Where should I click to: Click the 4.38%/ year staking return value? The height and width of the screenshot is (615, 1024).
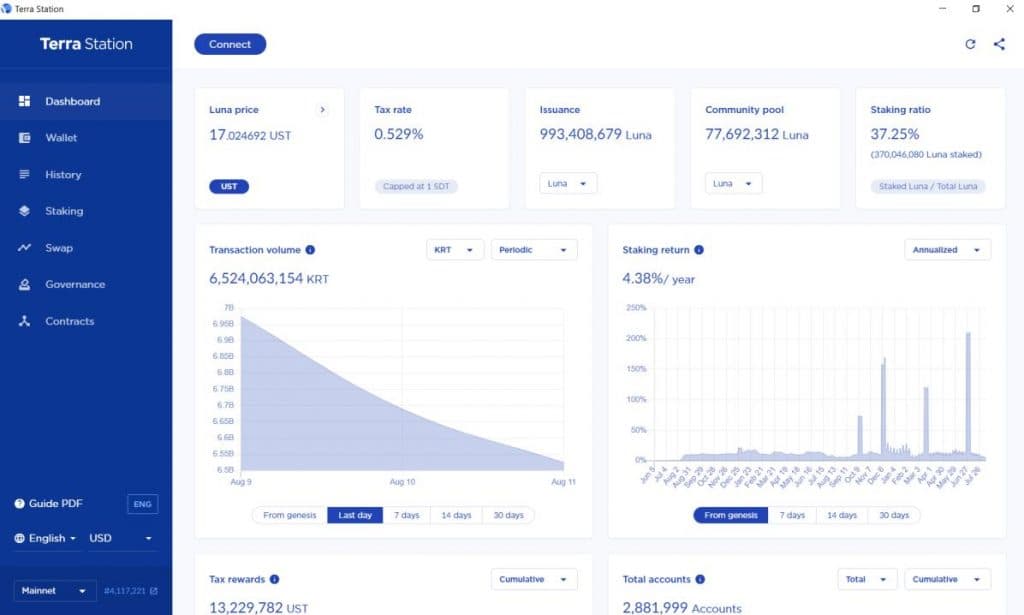click(x=658, y=279)
